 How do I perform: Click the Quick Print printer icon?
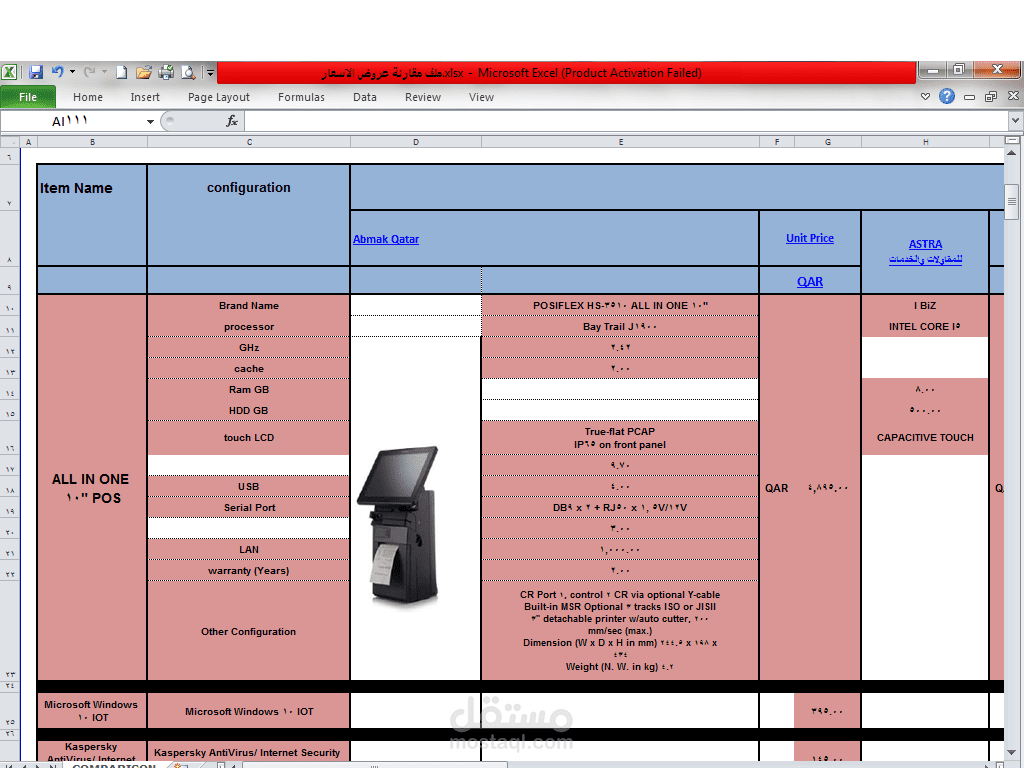166,72
